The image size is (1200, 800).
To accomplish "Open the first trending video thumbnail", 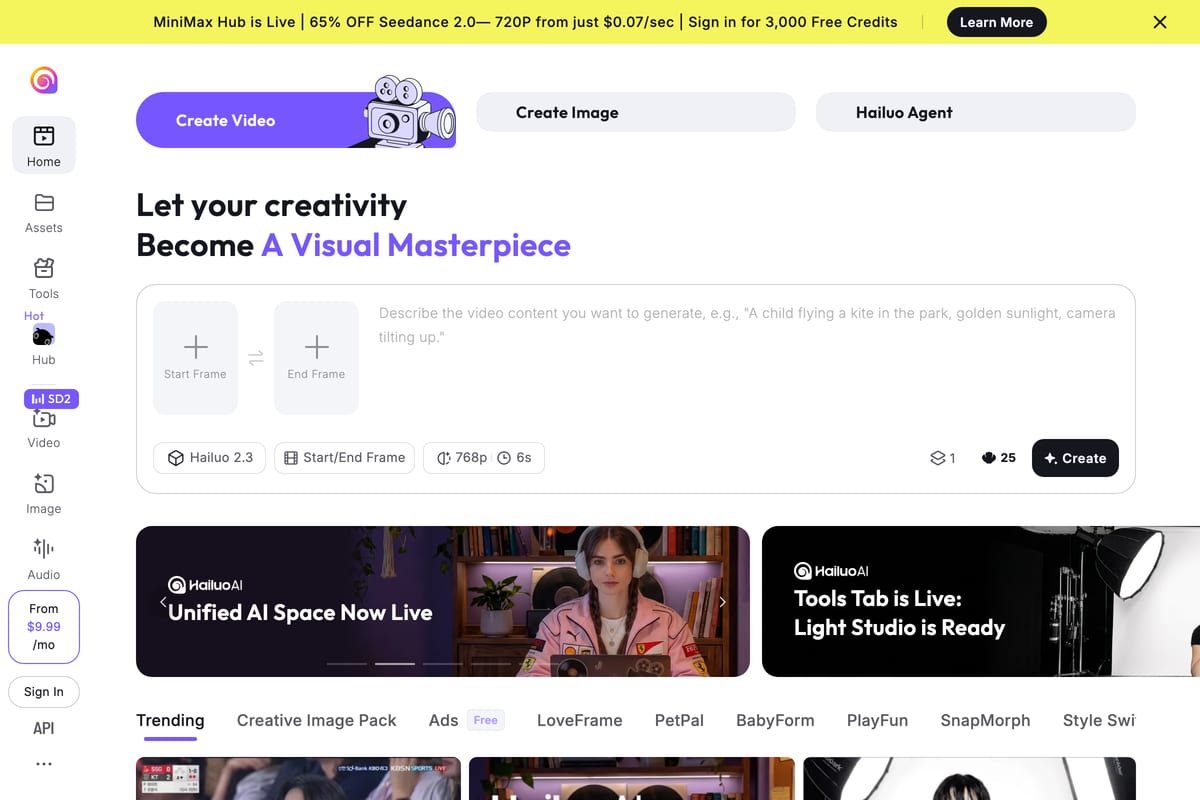I will point(298,778).
